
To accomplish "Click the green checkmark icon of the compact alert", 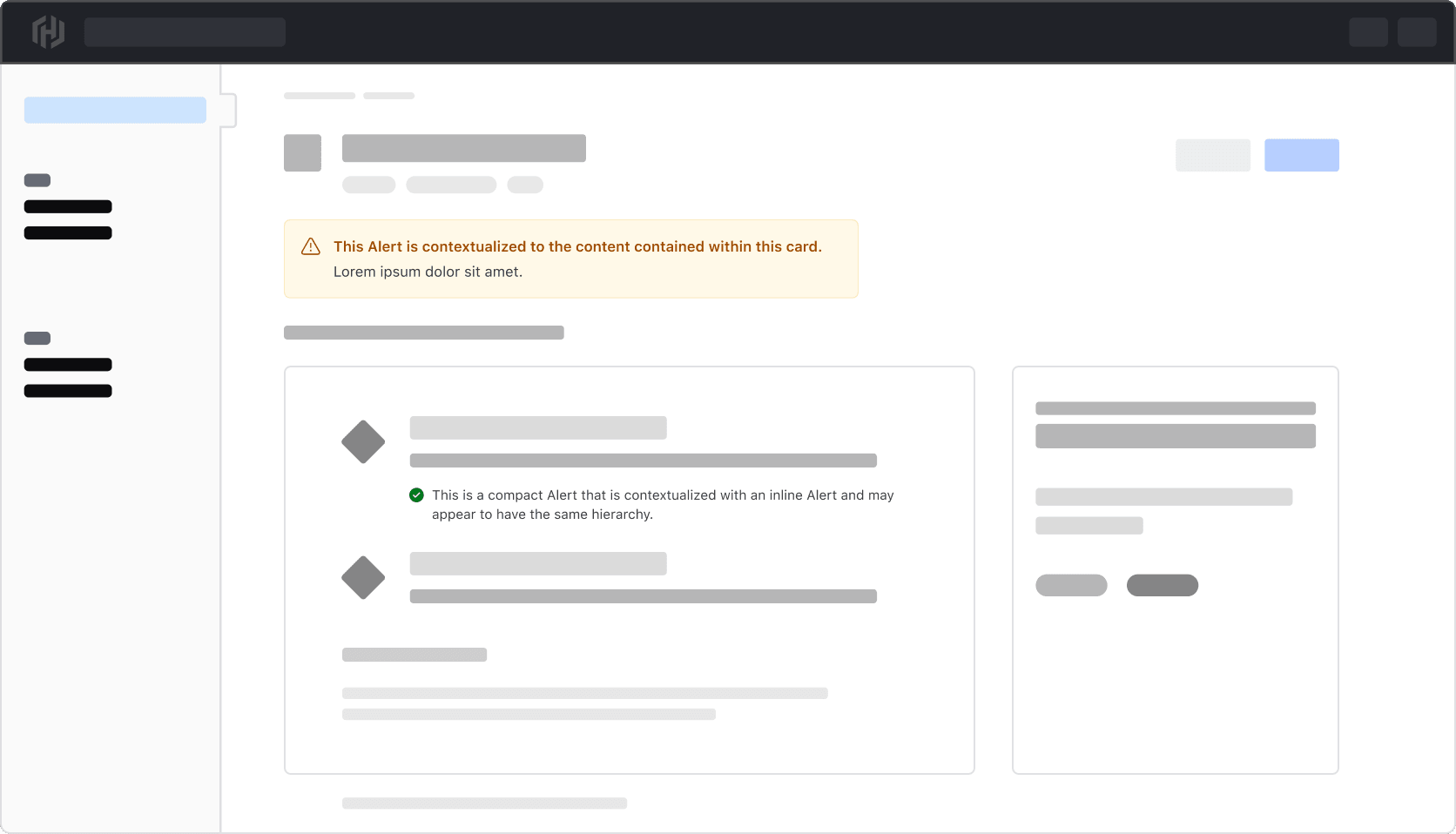I will coord(416,495).
